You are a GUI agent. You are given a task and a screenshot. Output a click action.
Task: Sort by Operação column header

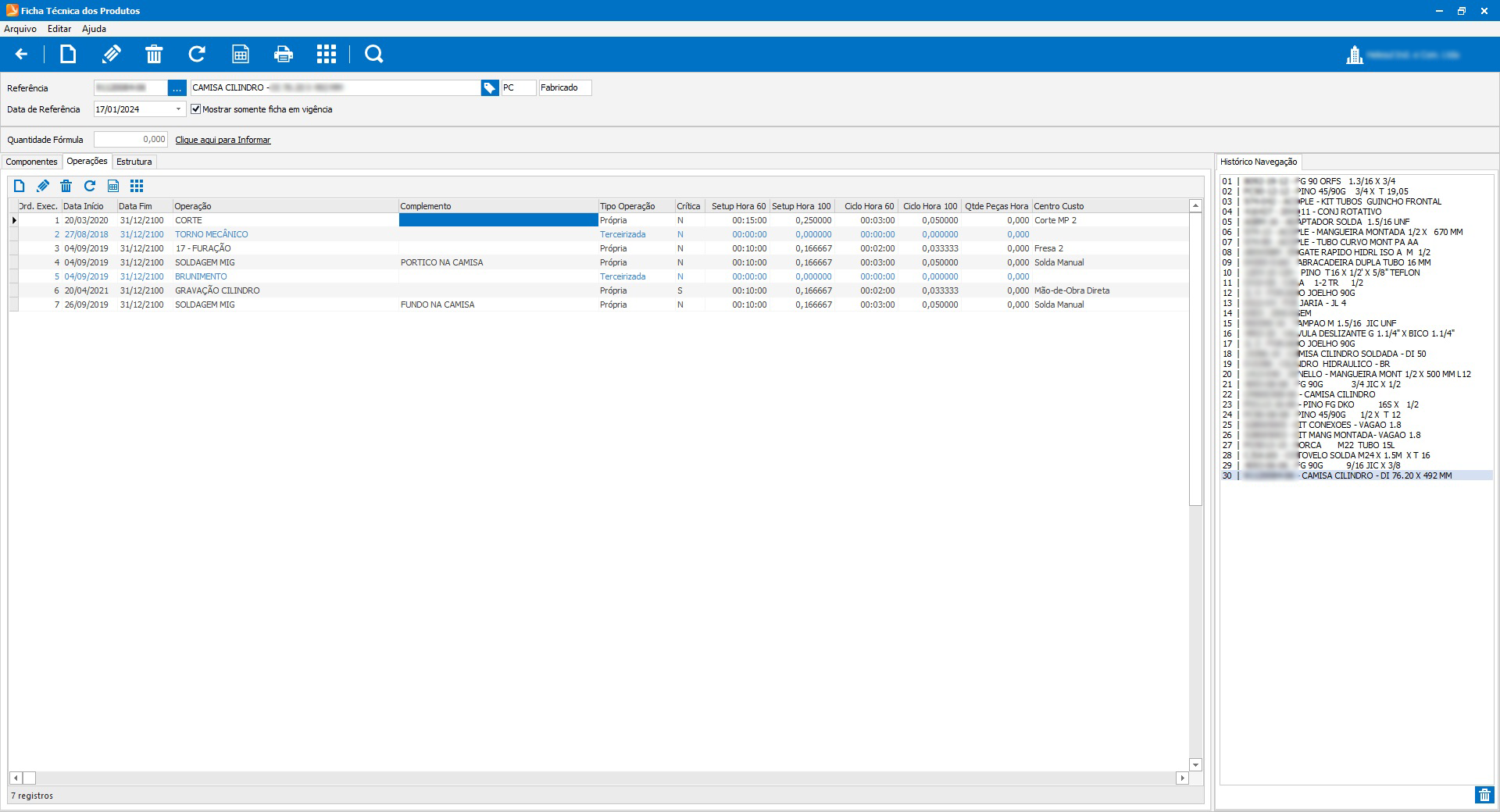point(285,206)
